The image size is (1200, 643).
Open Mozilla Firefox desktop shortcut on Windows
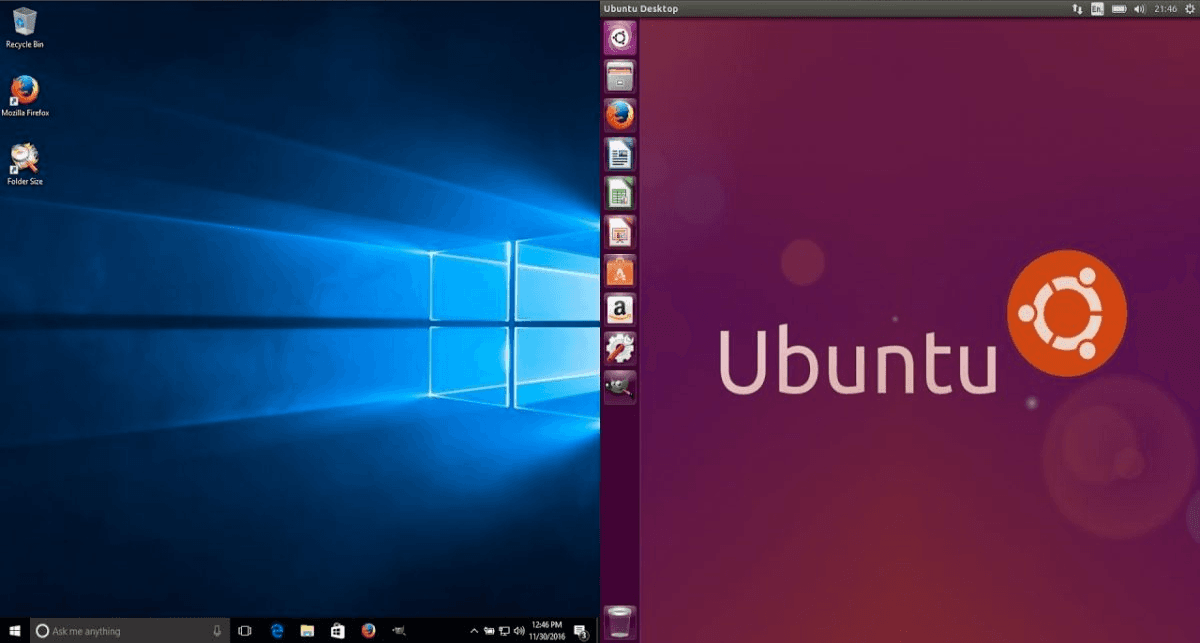24,96
